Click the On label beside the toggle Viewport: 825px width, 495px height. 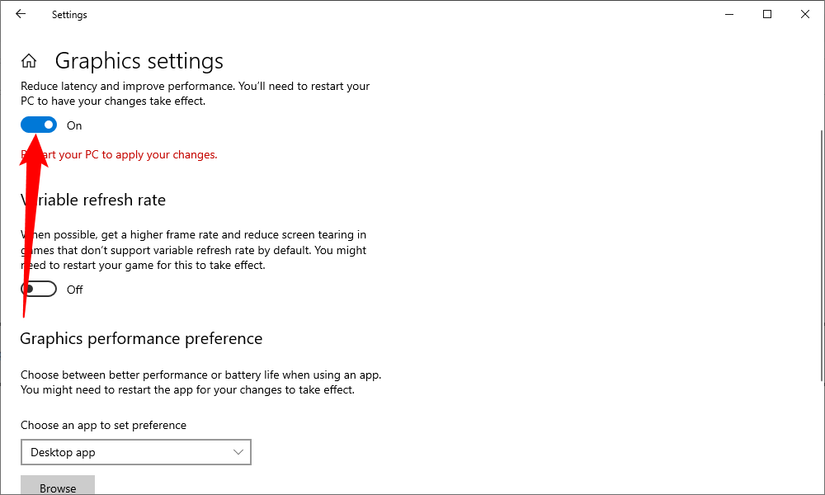click(75, 126)
